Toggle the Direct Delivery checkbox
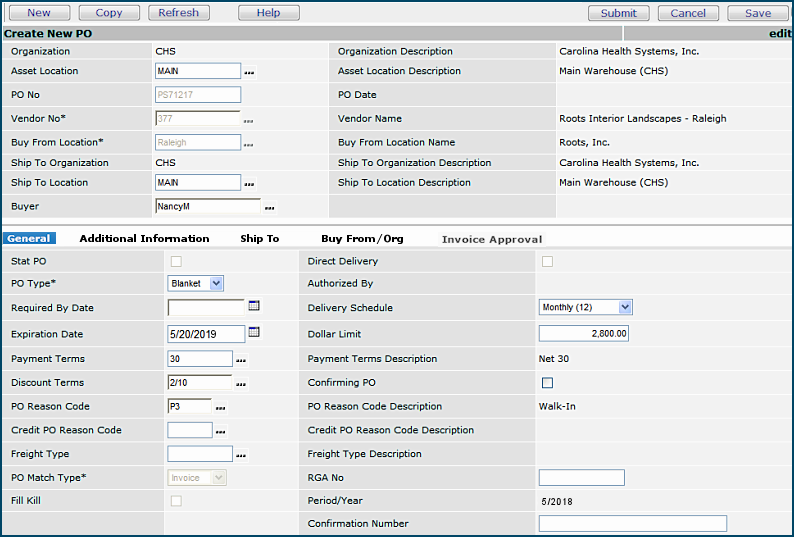 547,261
